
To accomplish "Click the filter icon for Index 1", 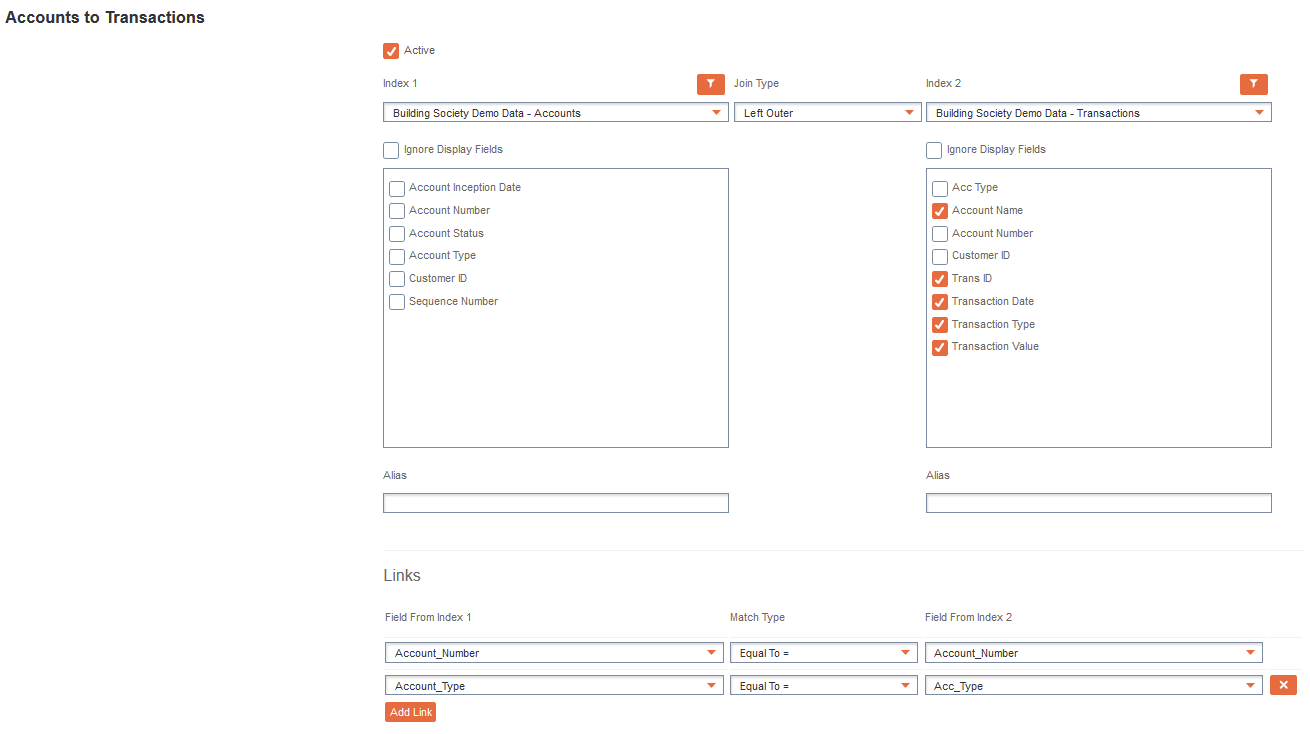I will 710,84.
